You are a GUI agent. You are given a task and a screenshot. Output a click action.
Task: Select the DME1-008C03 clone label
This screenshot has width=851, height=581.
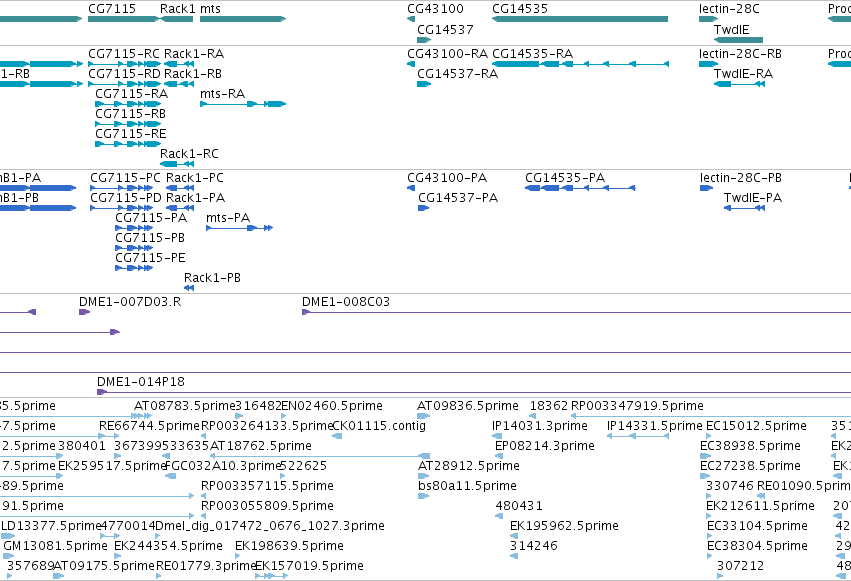point(346,302)
